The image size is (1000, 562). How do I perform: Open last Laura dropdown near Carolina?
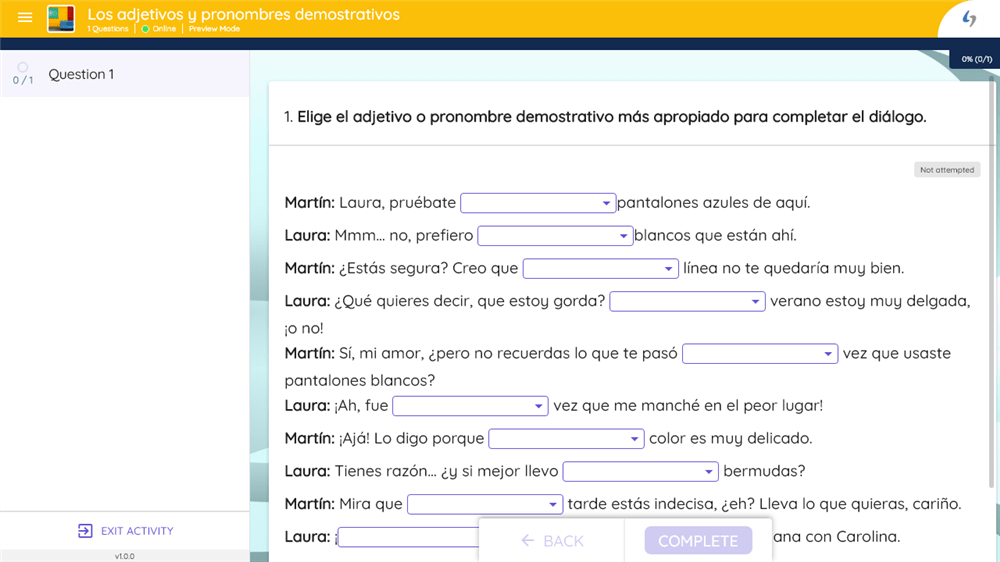click(x=408, y=537)
